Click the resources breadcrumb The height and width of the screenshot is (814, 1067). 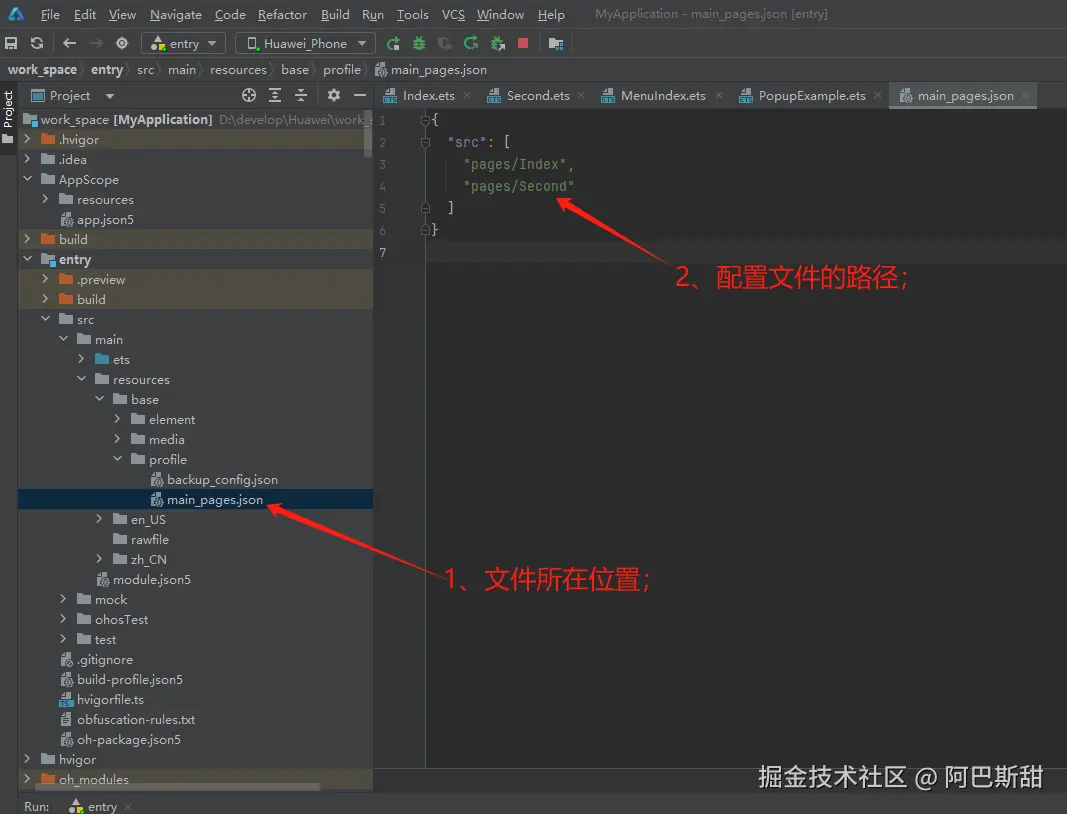click(x=238, y=69)
